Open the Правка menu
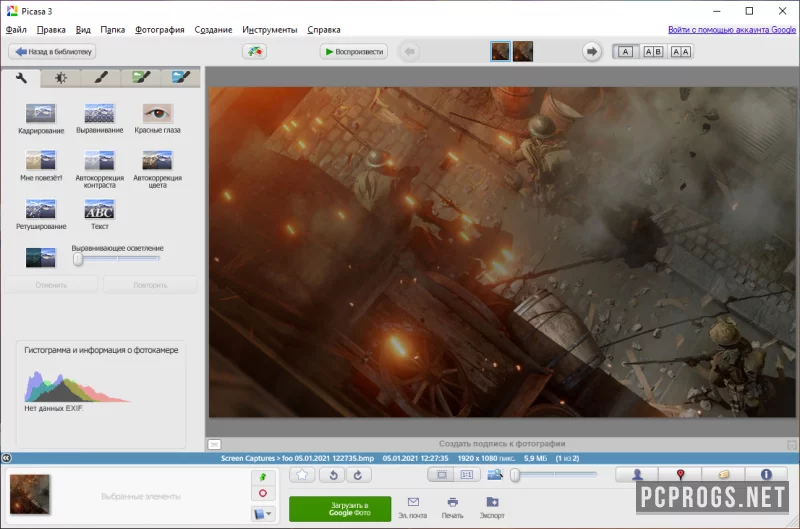This screenshot has width=800, height=529. coord(51,30)
